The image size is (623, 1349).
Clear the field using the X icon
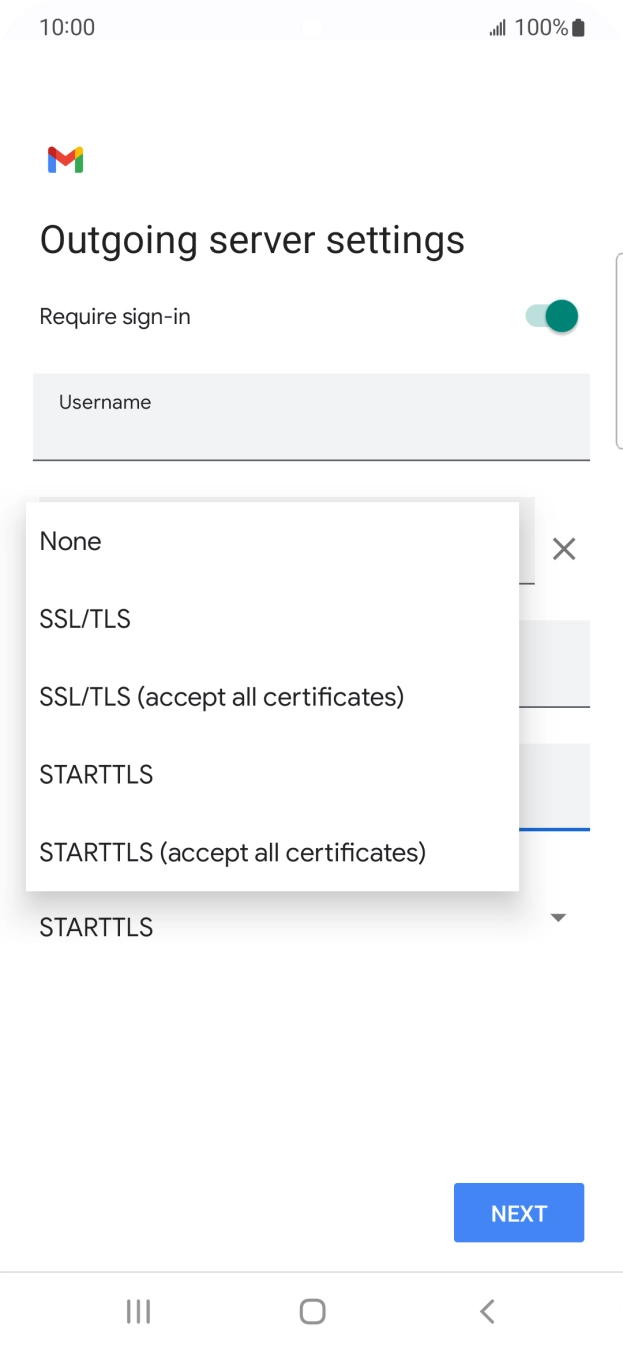point(564,549)
